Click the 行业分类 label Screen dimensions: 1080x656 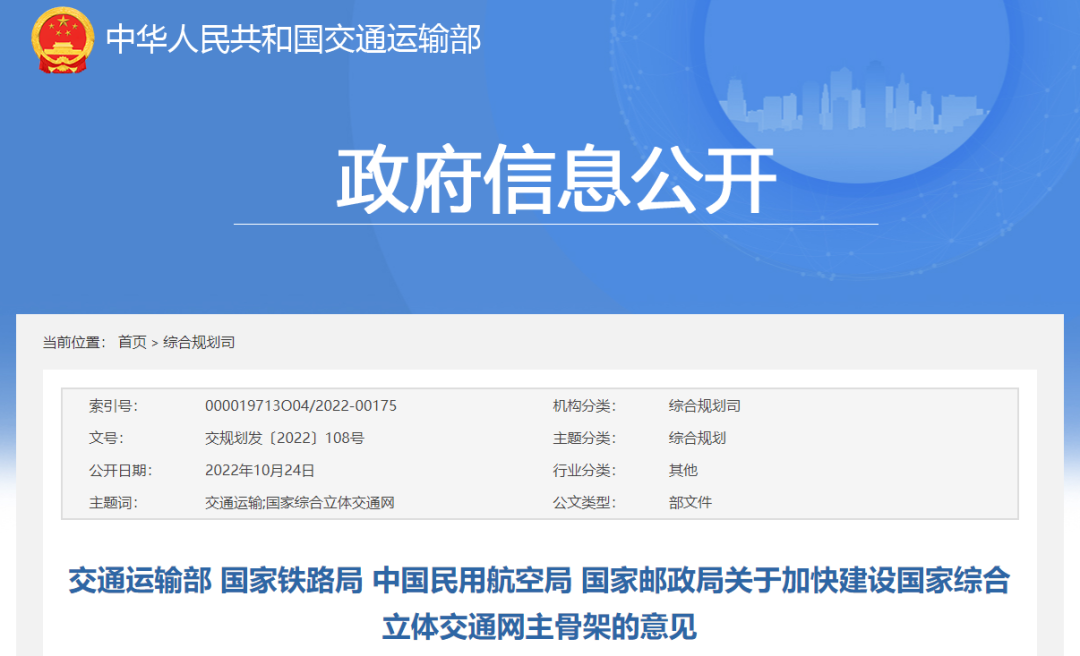tap(584, 471)
